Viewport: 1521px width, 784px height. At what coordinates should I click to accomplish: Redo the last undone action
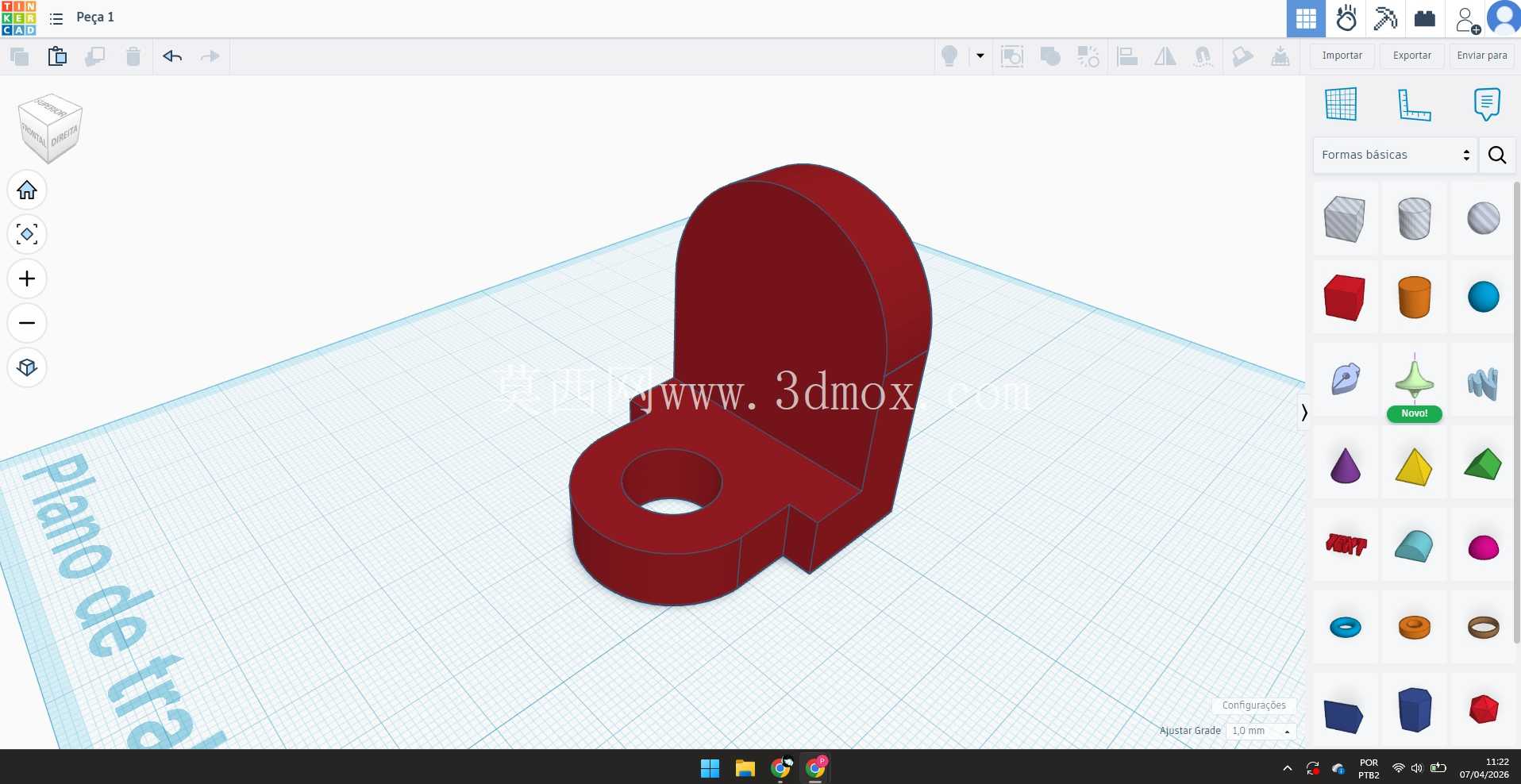tap(210, 56)
